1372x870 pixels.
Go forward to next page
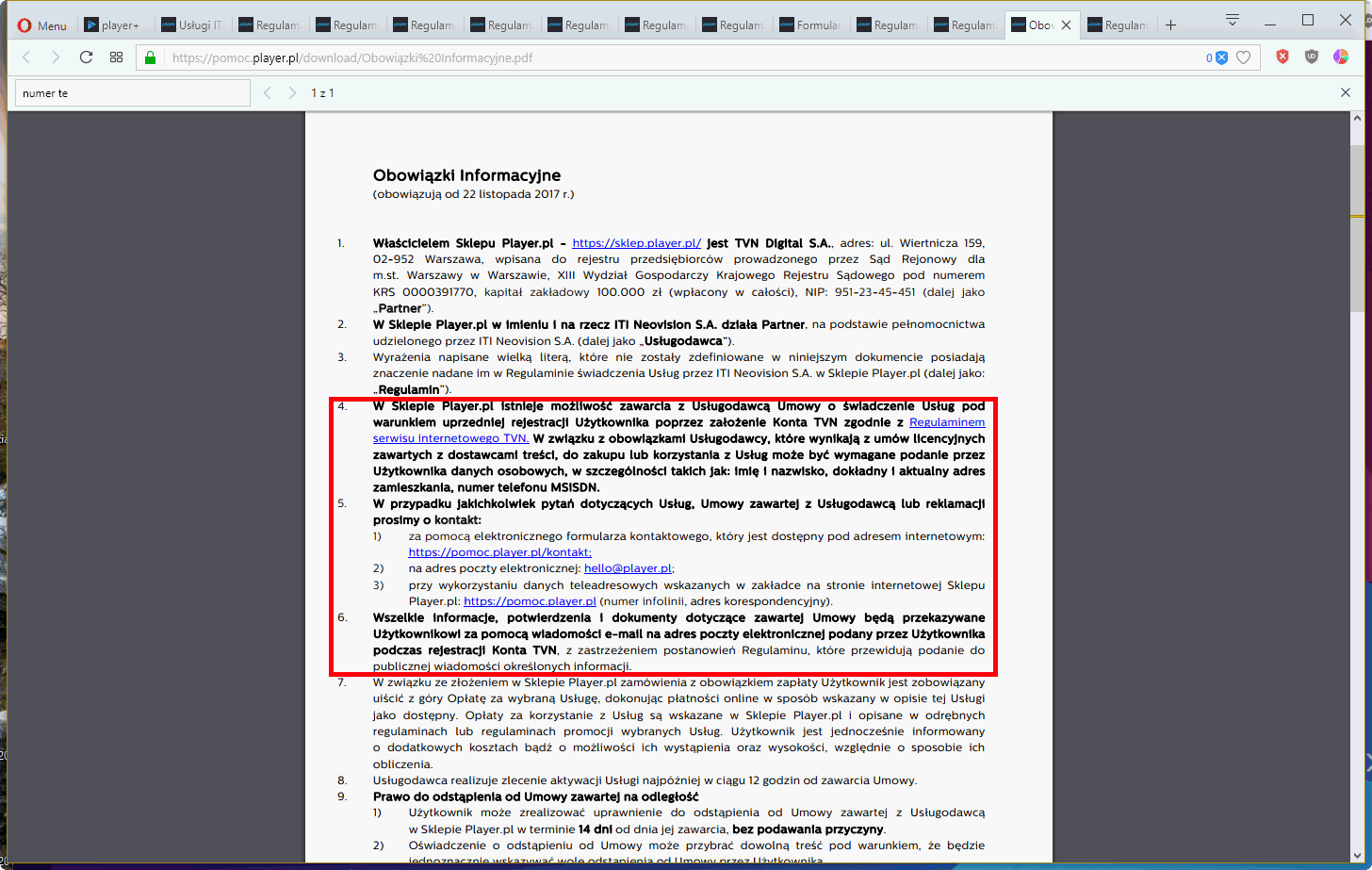point(56,57)
